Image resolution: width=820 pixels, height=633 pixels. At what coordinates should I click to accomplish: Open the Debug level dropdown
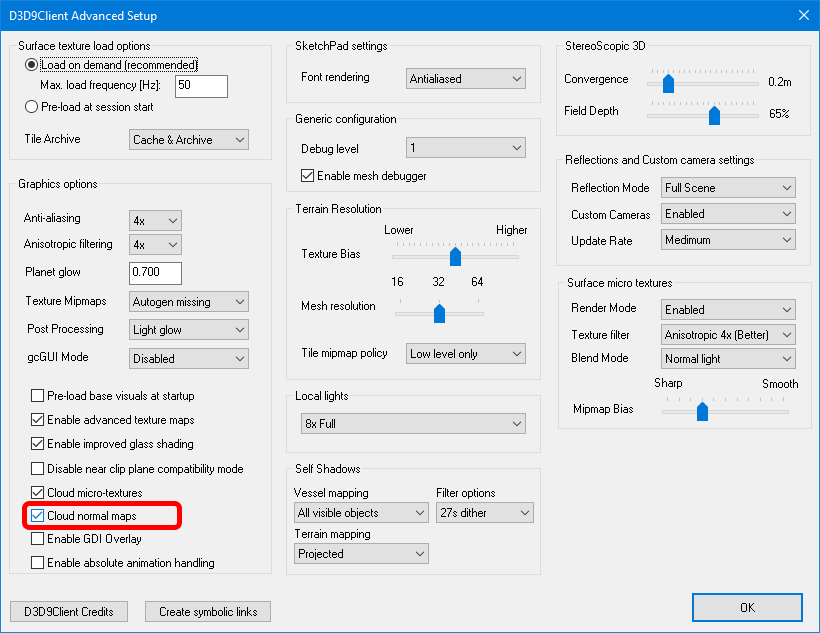466,148
